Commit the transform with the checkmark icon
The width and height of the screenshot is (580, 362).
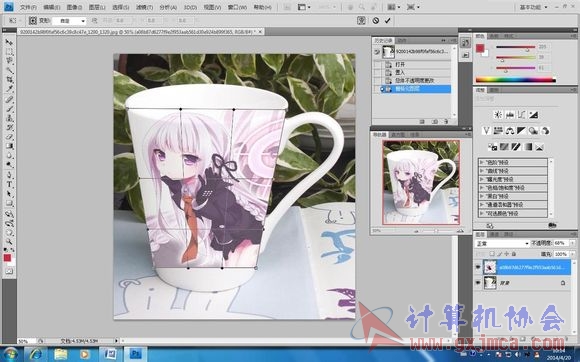[x=387, y=21]
